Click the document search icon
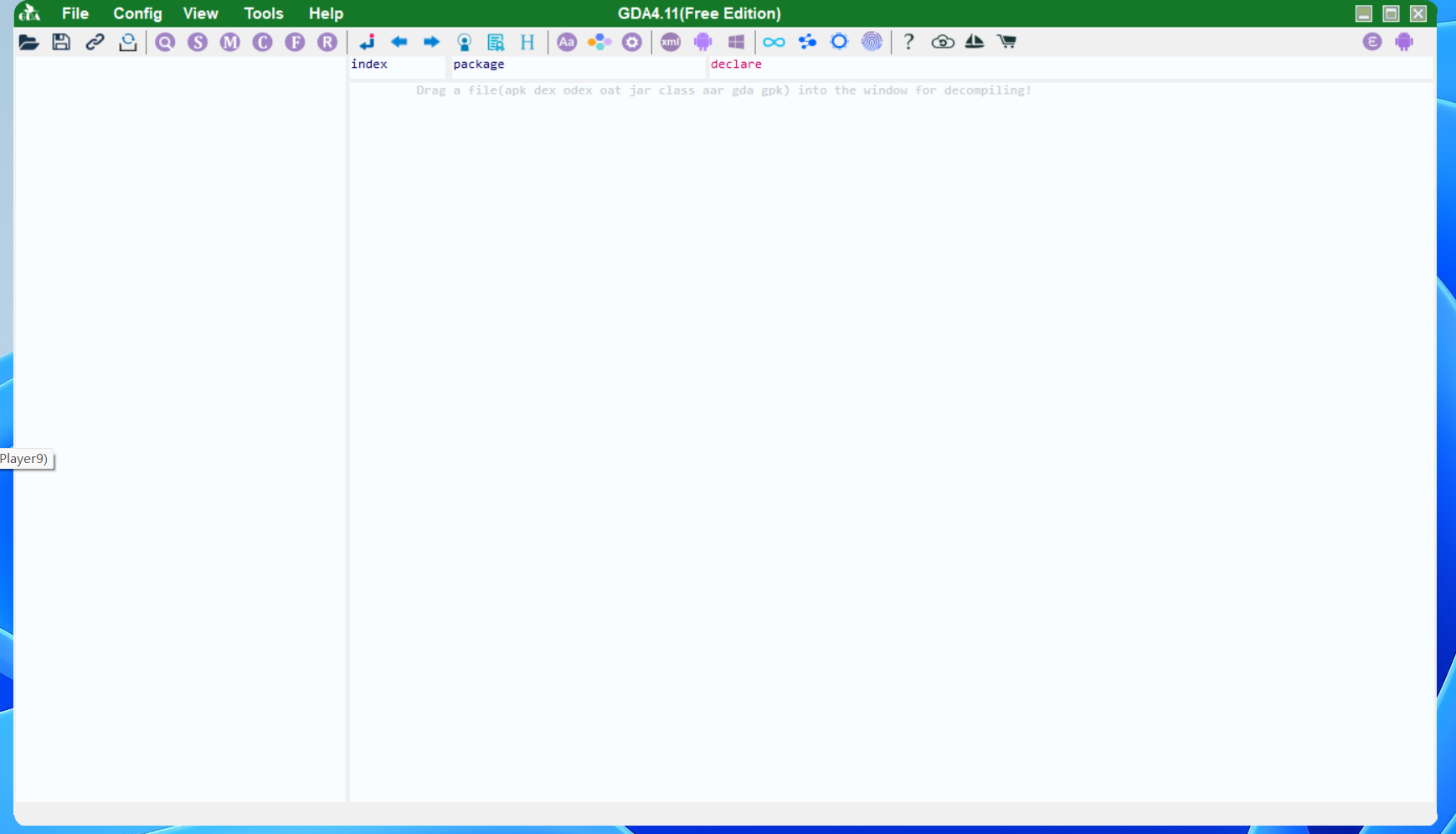Screen dimensions: 1456x834 [496, 42]
